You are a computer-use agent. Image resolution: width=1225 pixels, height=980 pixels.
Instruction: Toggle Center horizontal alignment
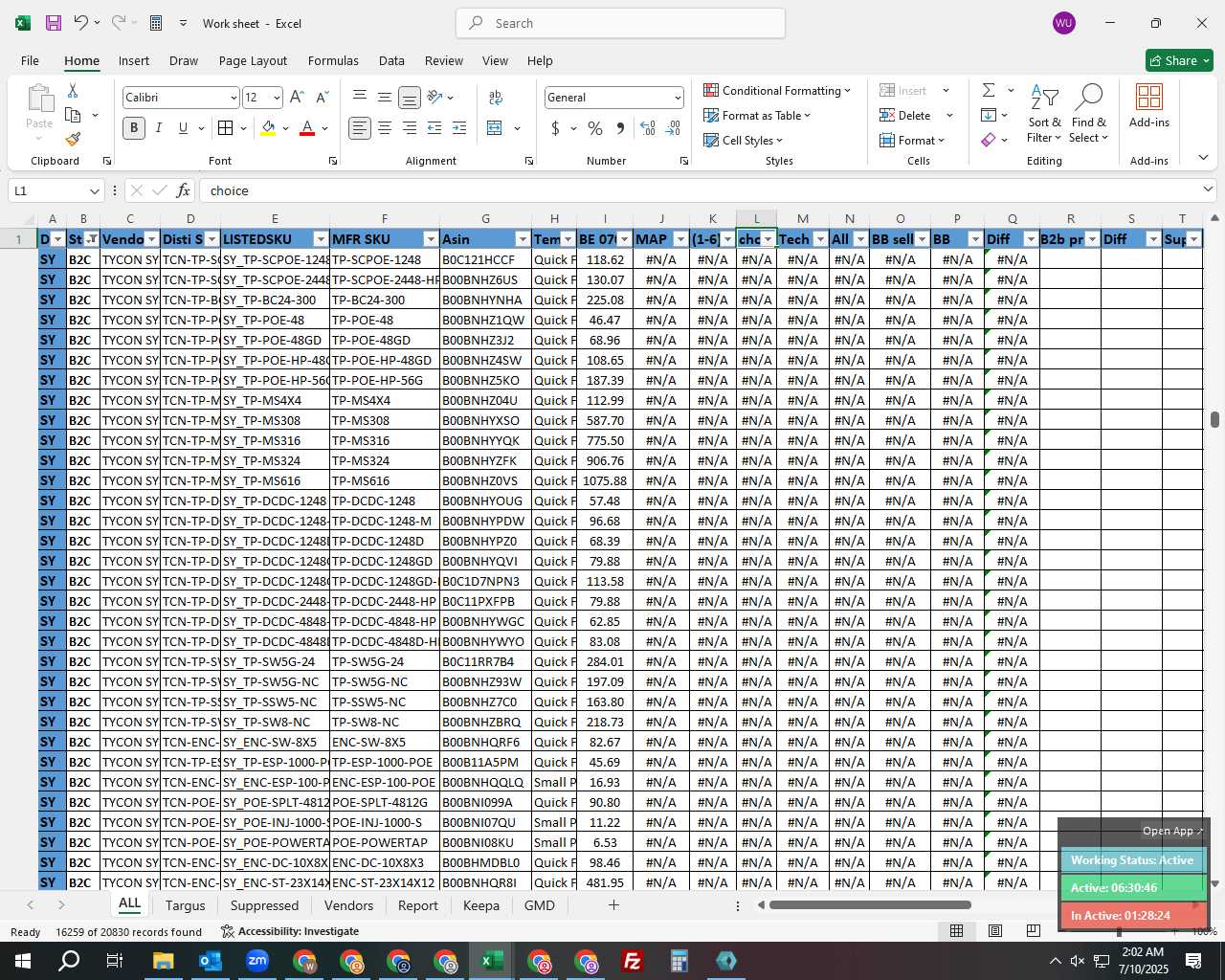click(x=385, y=128)
